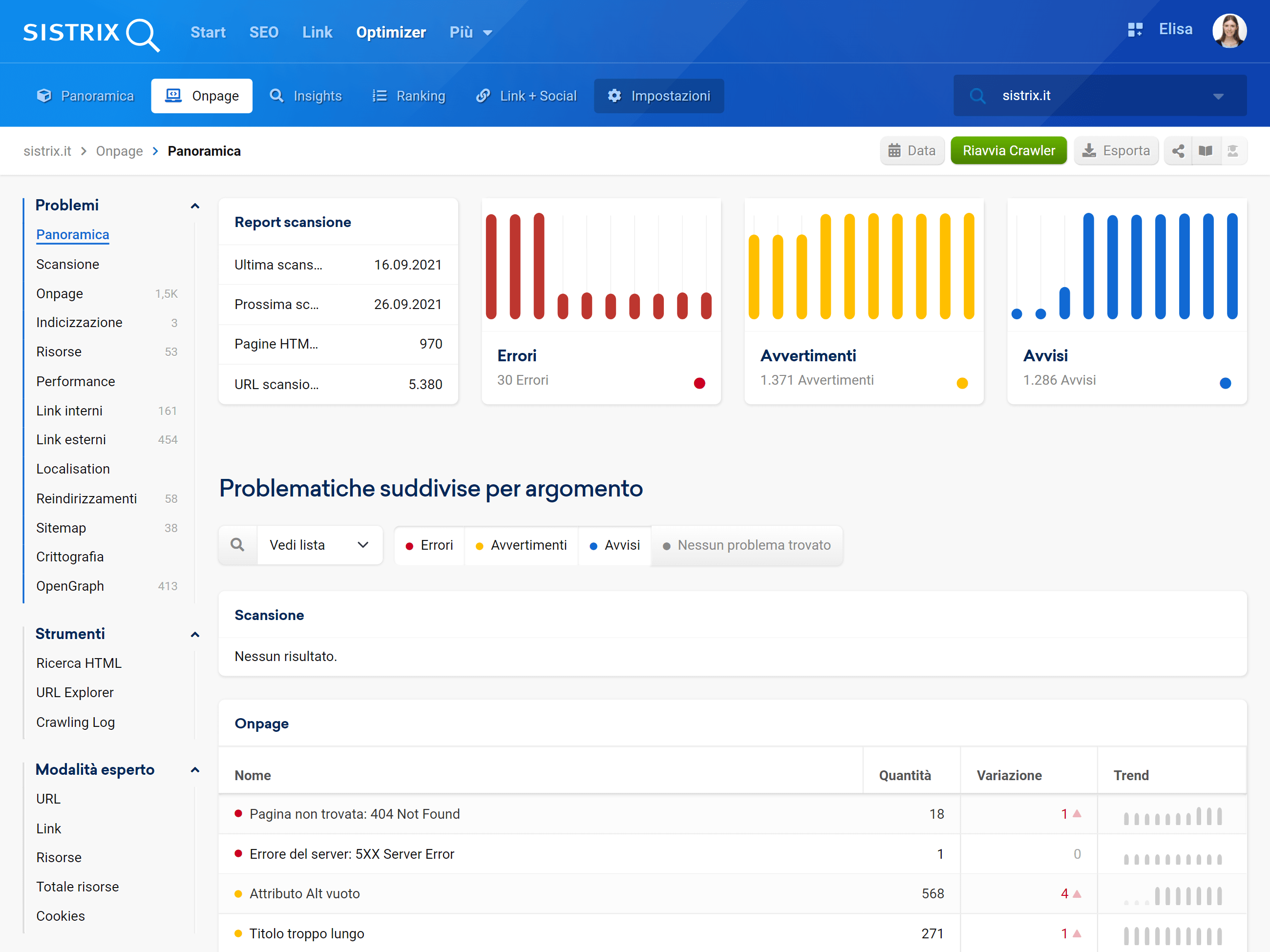Open Scansione in the sidebar
1270x952 pixels.
[x=68, y=264]
